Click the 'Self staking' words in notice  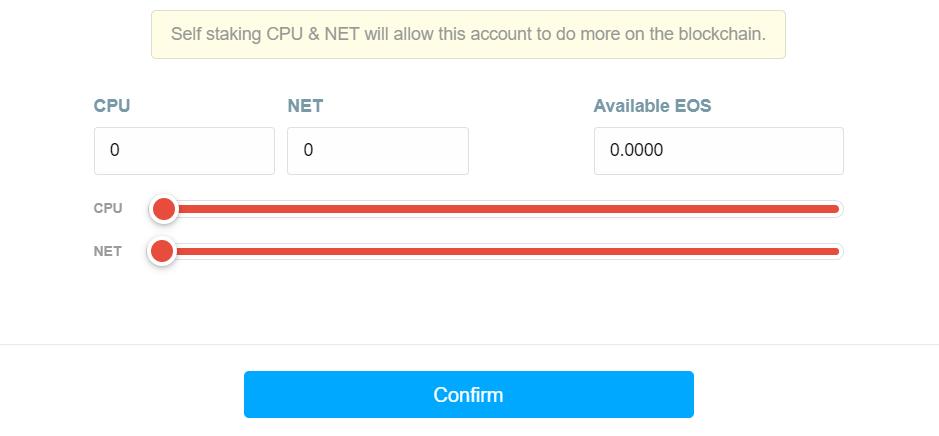click(216, 34)
